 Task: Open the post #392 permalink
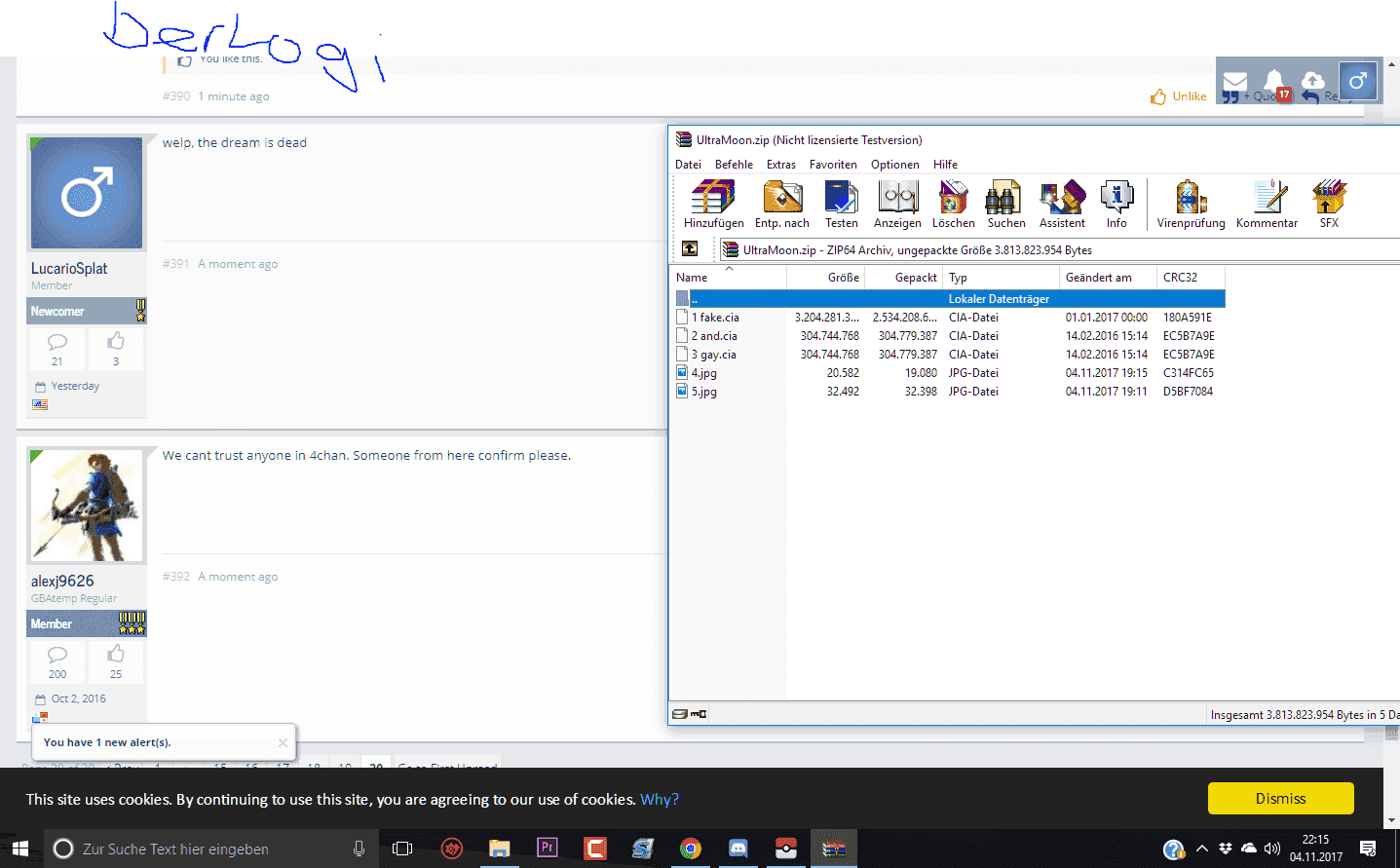point(176,577)
